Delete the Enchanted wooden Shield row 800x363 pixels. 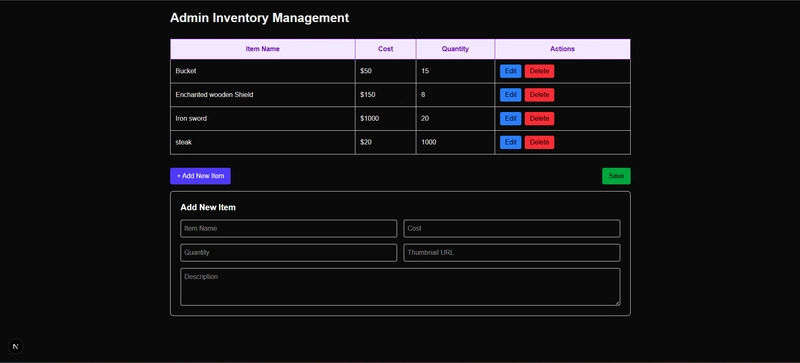[539, 94]
